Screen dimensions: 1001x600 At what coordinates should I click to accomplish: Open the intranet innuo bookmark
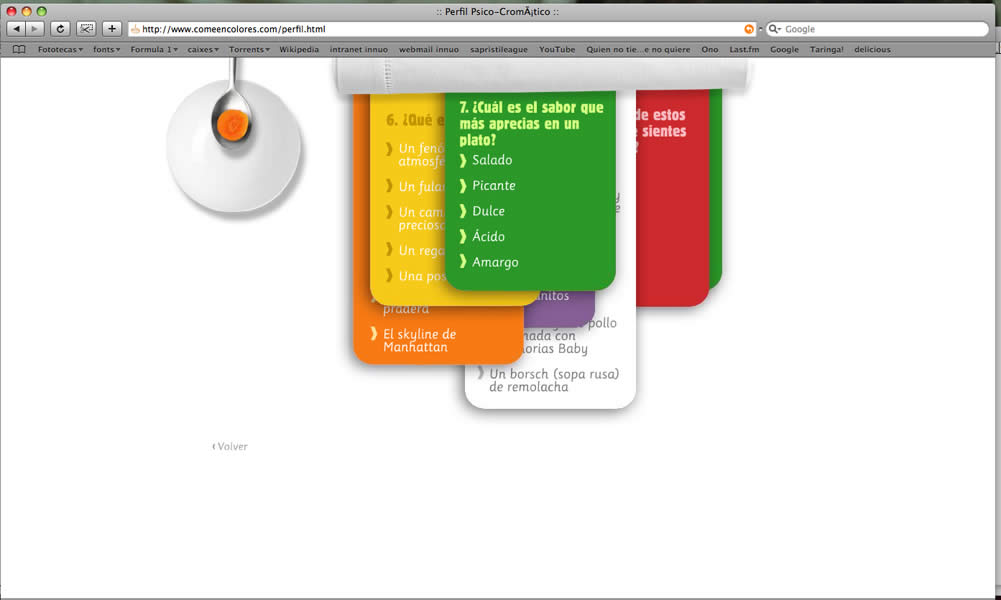(x=359, y=49)
